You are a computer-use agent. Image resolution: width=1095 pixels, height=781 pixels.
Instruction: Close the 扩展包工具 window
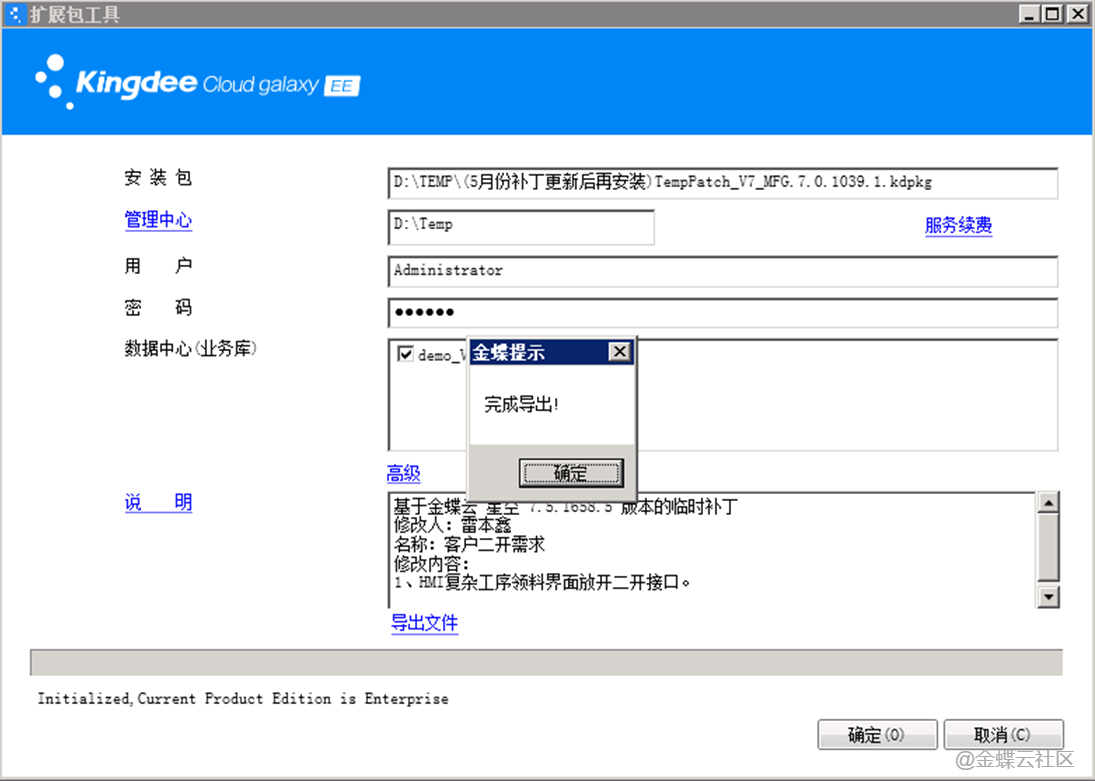click(x=1078, y=14)
